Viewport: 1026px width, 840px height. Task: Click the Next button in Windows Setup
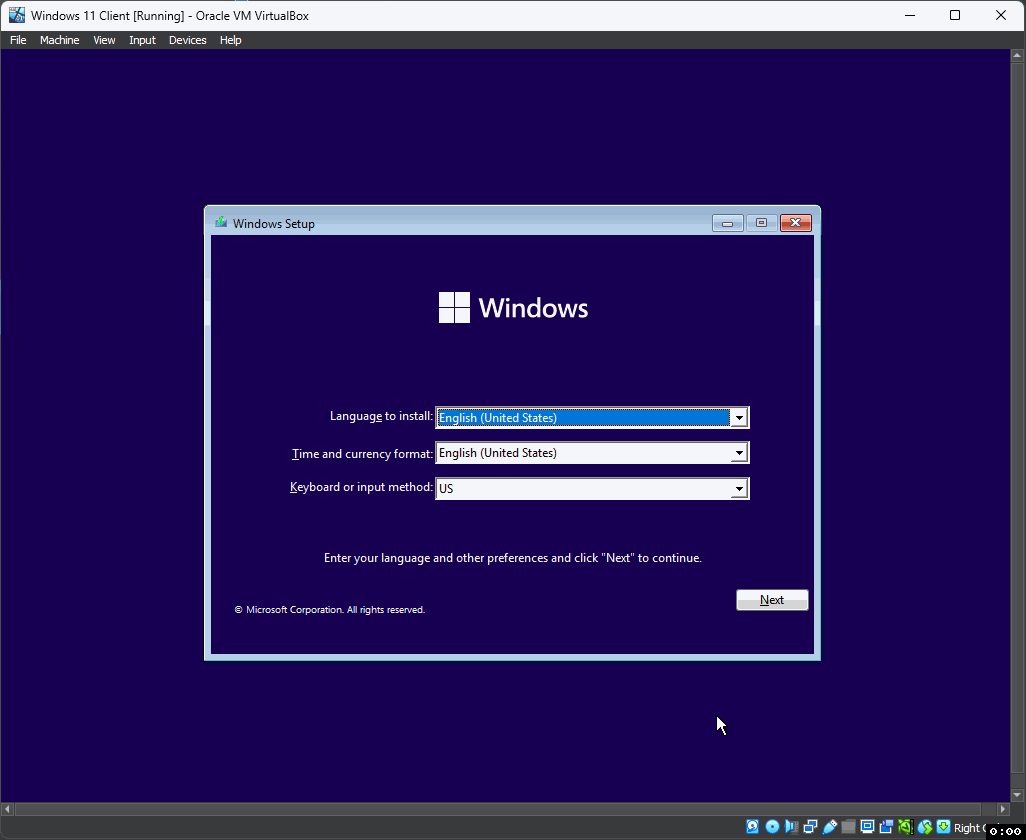click(x=772, y=599)
